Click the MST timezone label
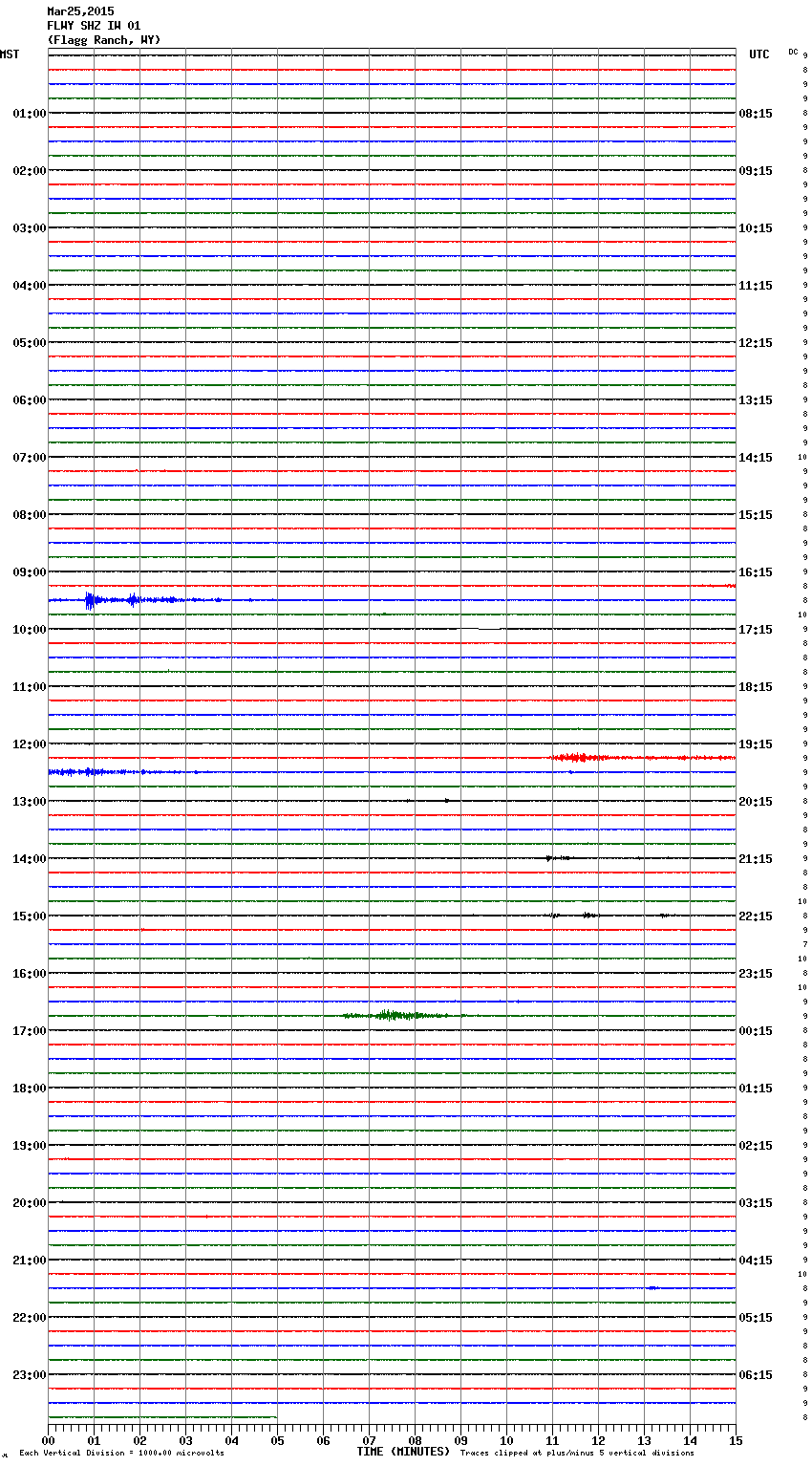The height and width of the screenshot is (1466, 812). (10, 54)
